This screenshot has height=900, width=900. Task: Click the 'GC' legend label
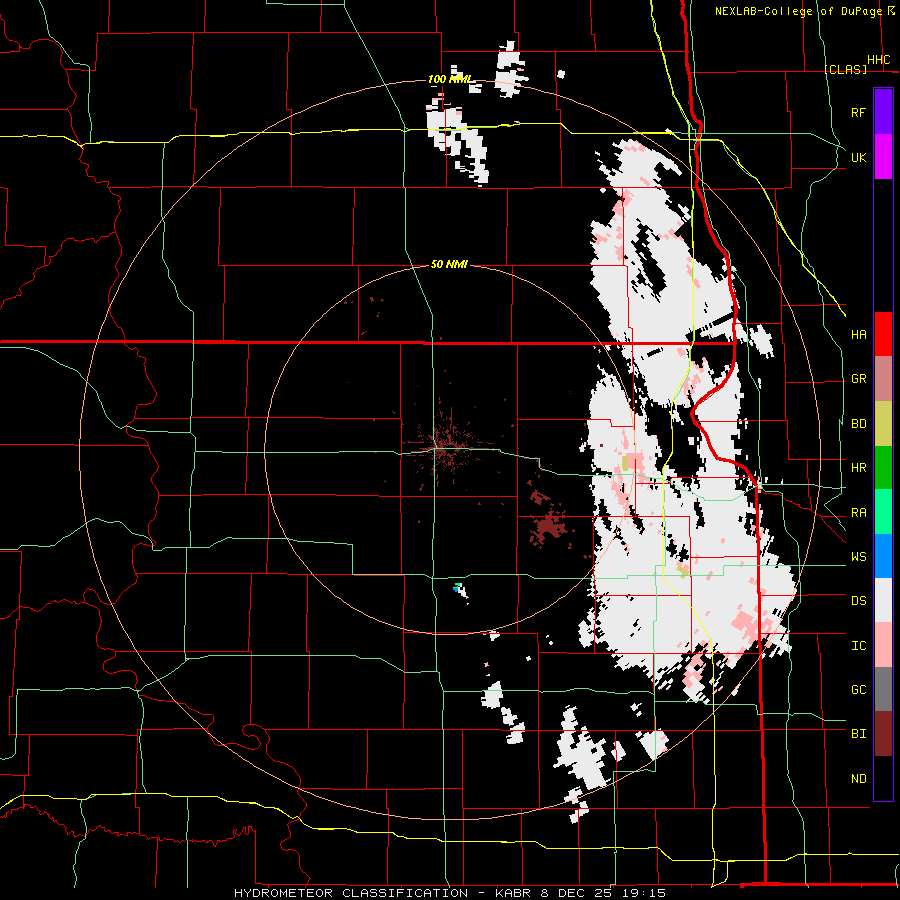[858, 690]
